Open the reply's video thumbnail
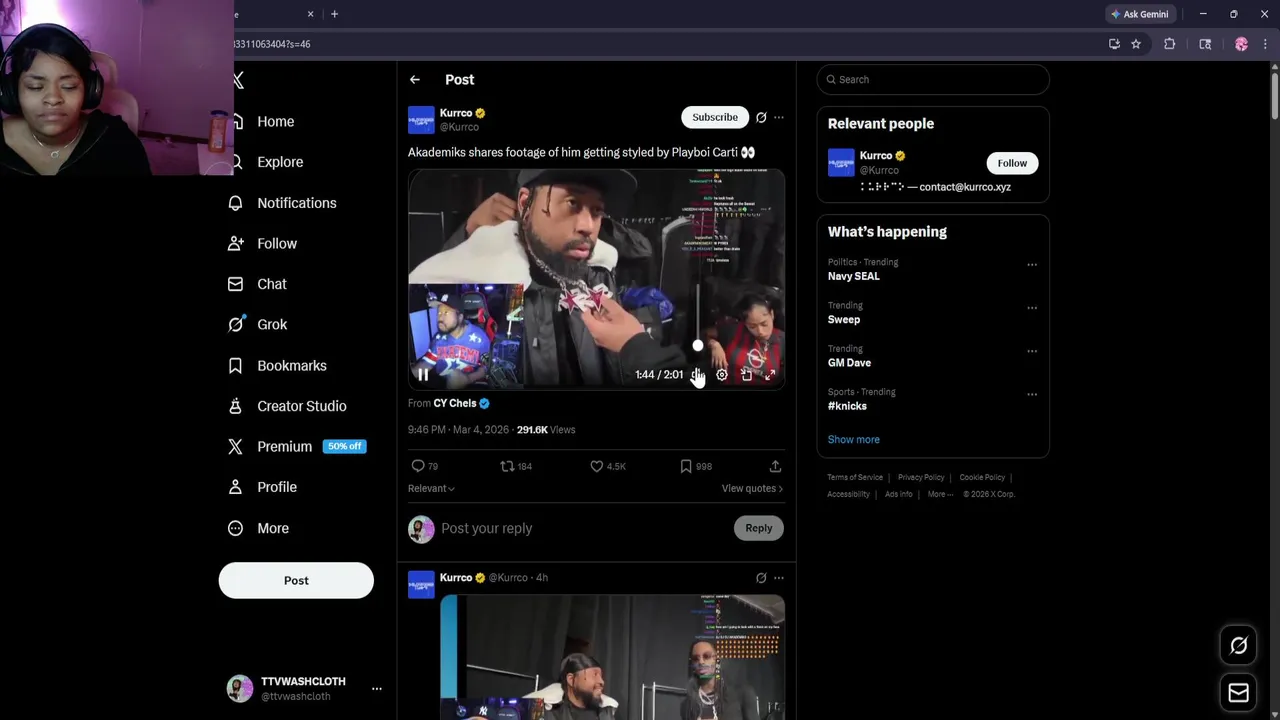 (x=612, y=657)
